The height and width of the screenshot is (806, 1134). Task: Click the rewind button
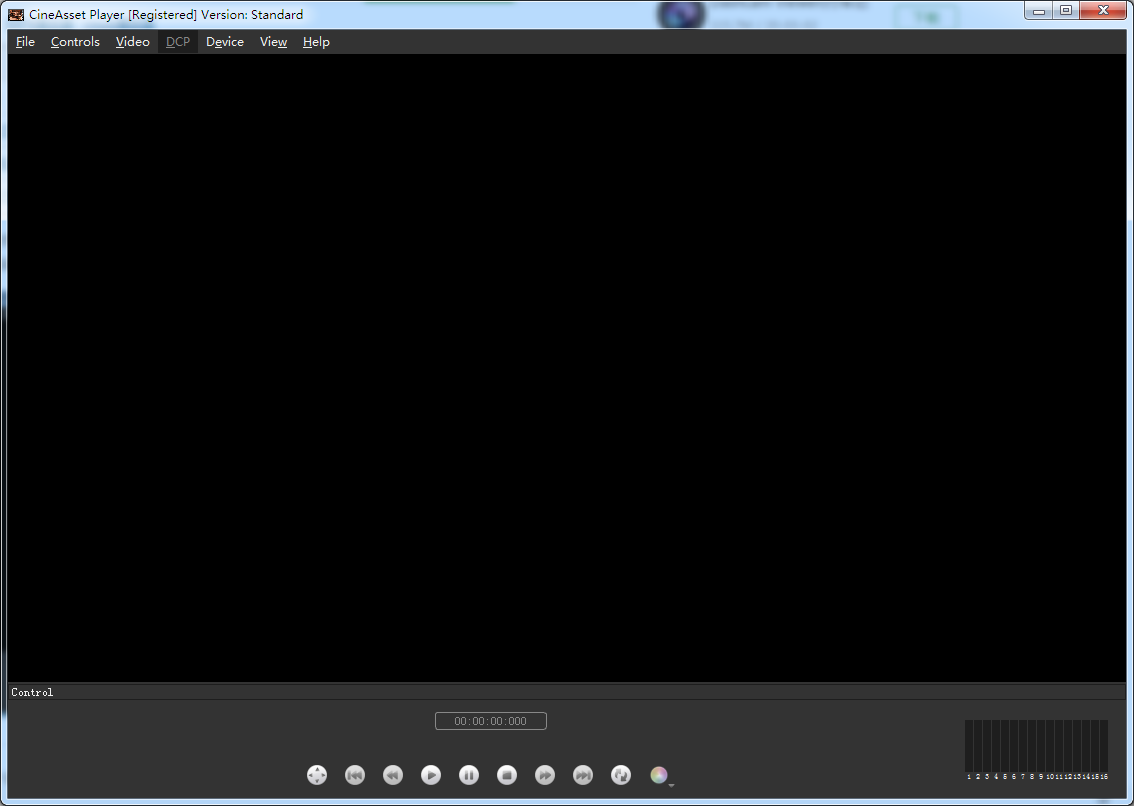coord(393,775)
